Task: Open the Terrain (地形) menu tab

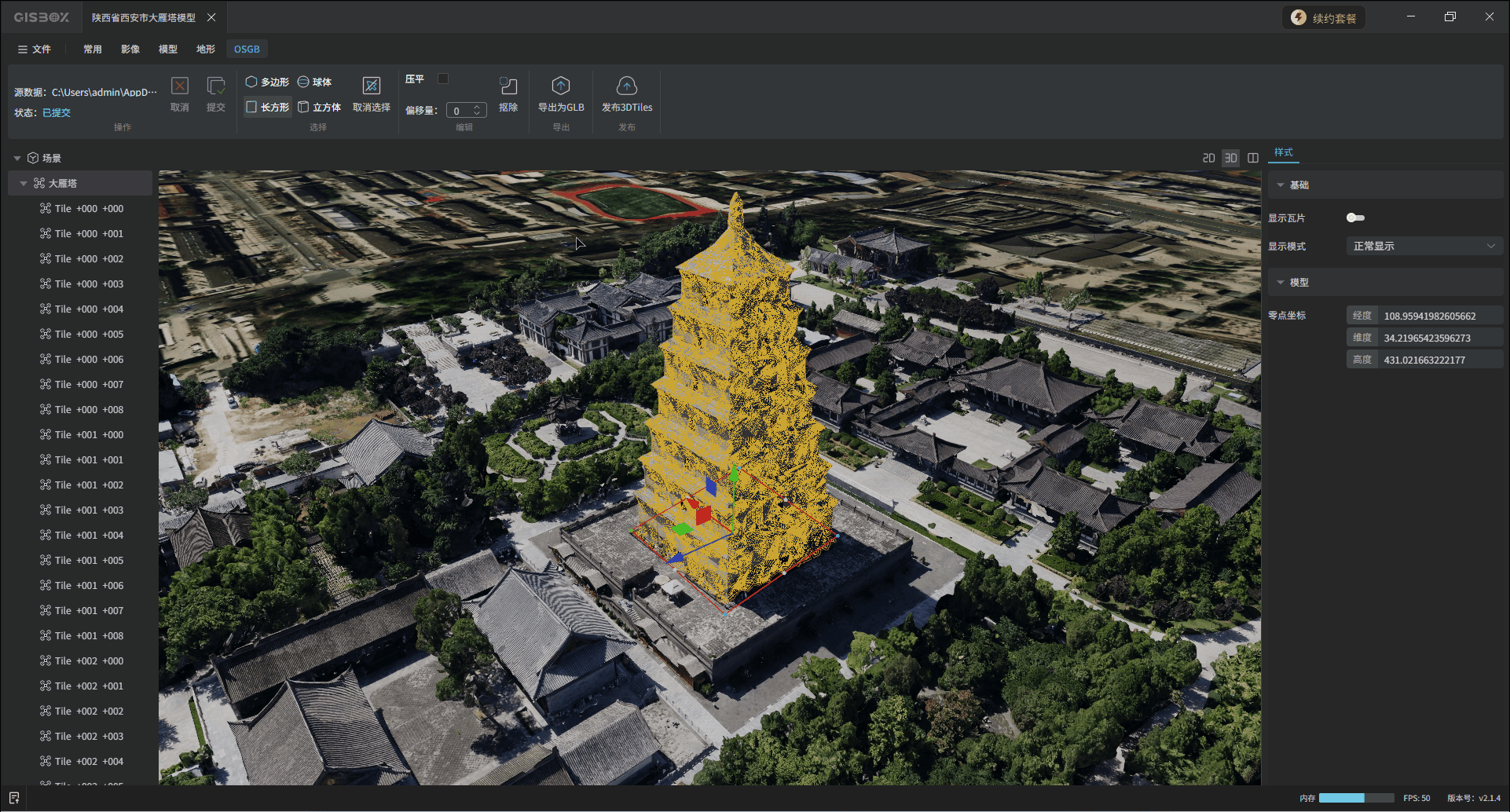Action: tap(205, 49)
